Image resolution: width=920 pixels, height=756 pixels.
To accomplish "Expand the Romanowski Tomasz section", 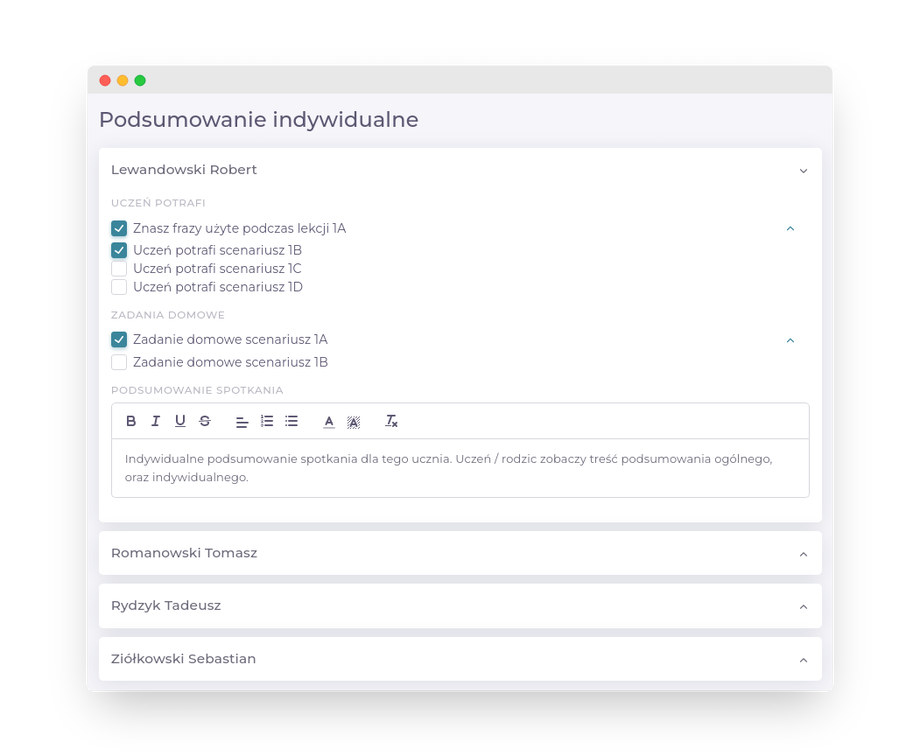I will [x=803, y=554].
